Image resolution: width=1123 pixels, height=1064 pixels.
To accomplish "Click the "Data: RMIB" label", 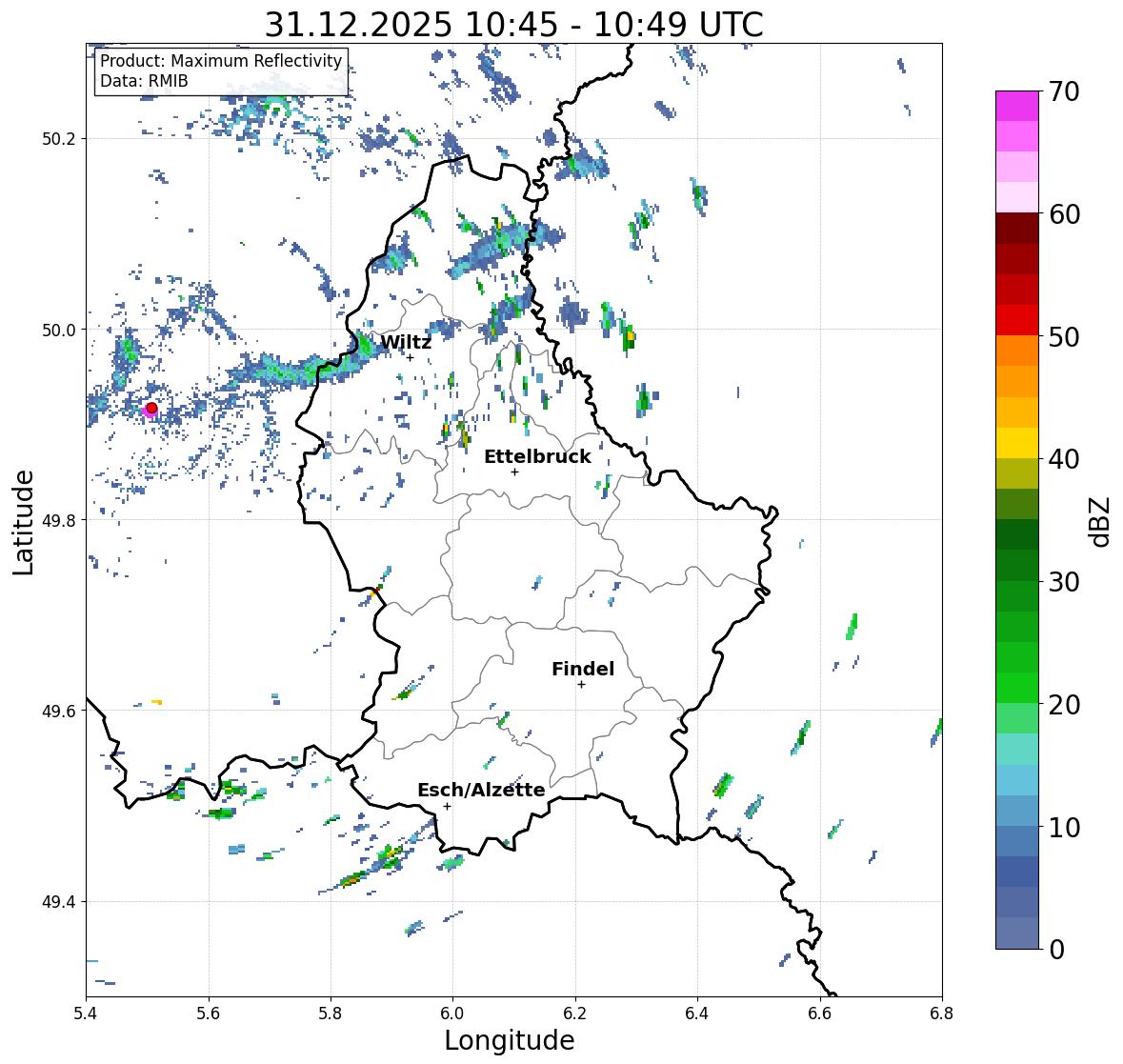I will (x=144, y=81).
